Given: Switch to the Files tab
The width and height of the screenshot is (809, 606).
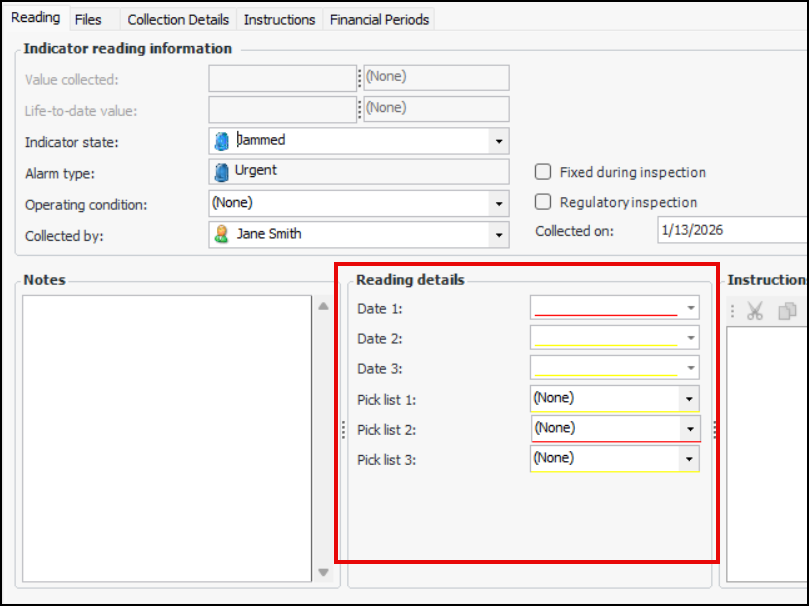Looking at the screenshot, I should tap(88, 19).
